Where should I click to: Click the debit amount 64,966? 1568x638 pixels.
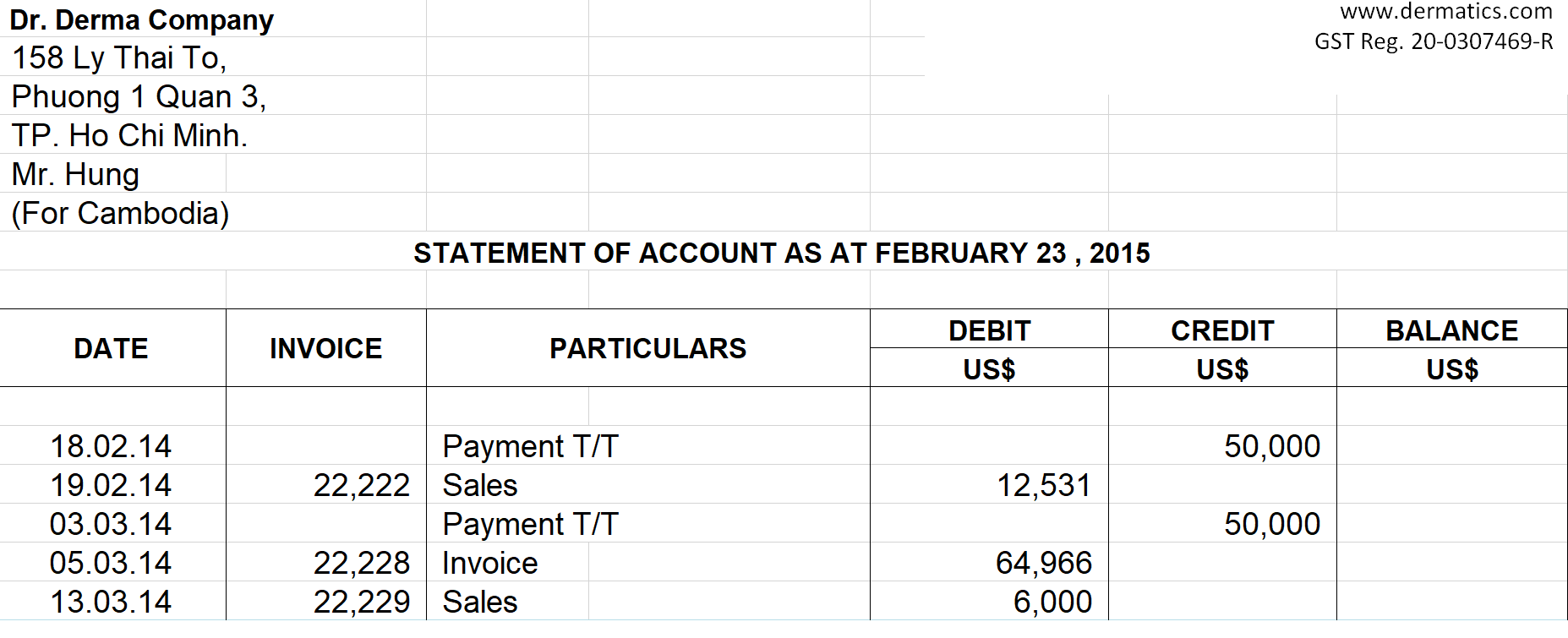tap(1044, 563)
